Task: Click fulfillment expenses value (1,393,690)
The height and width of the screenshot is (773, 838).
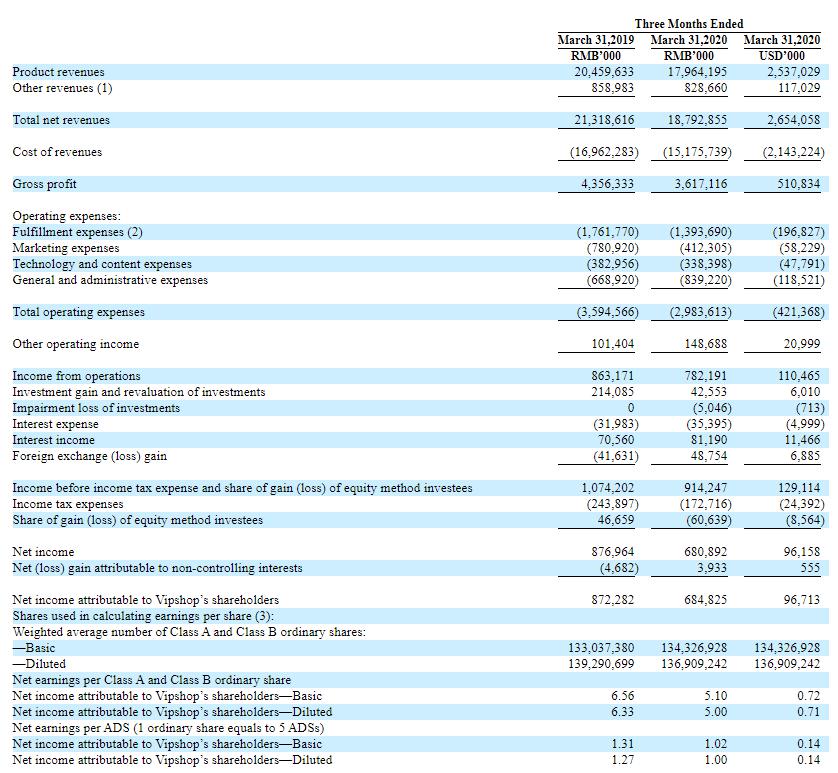Action: (x=700, y=232)
